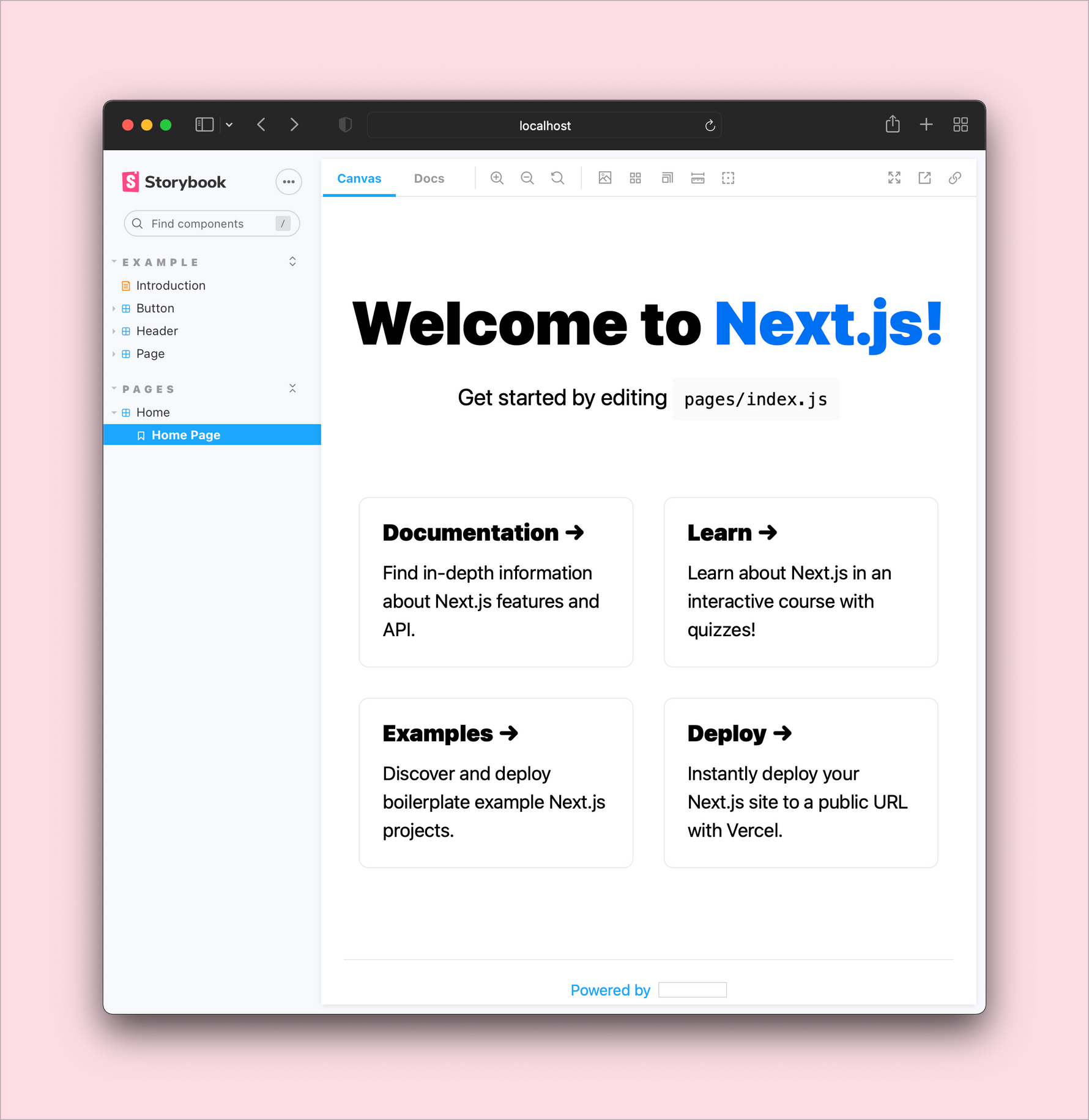Click the pages/index.js code snippet
This screenshot has height=1120, width=1089.
click(x=756, y=399)
